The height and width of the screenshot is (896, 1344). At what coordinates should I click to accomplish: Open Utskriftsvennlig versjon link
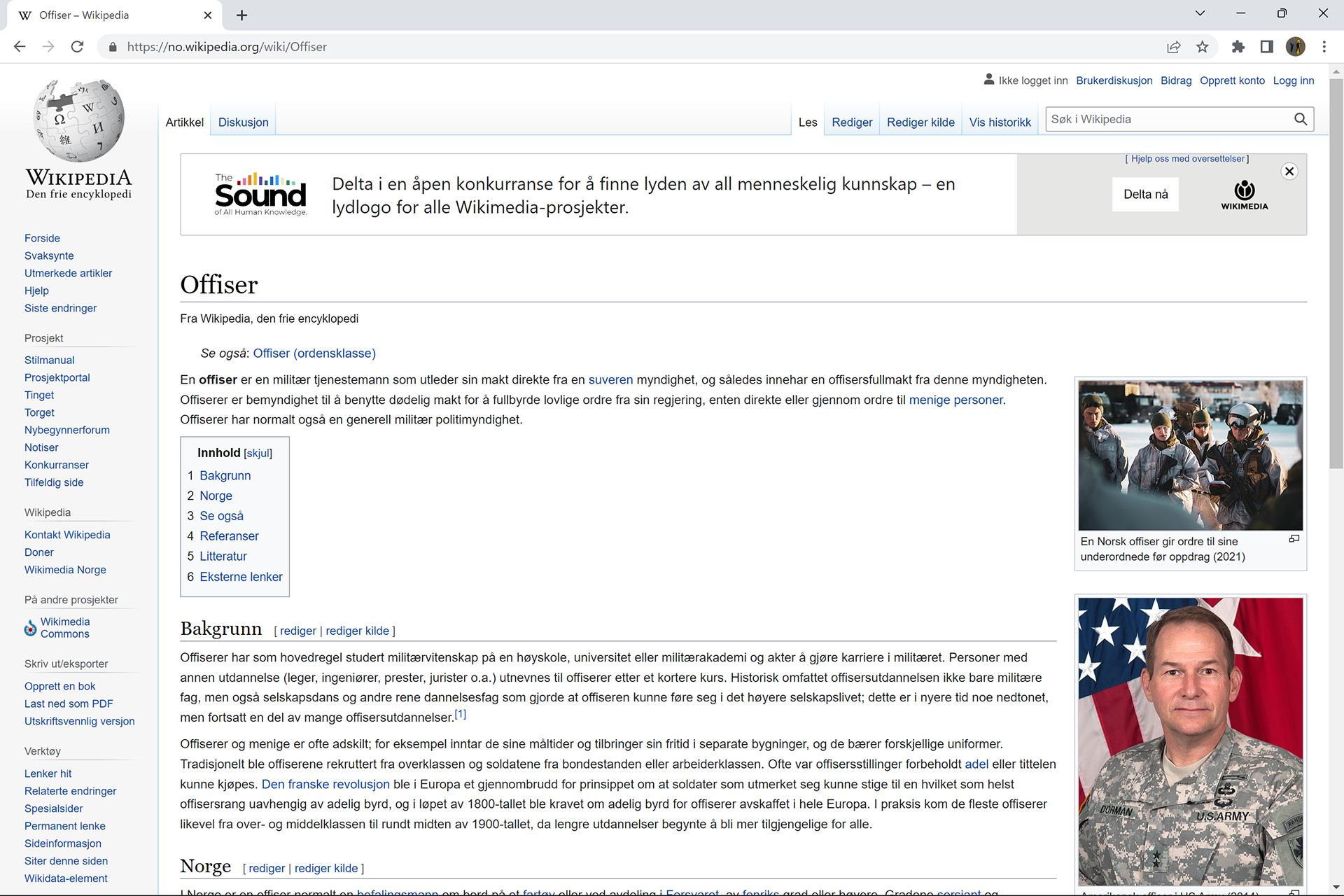coord(80,722)
